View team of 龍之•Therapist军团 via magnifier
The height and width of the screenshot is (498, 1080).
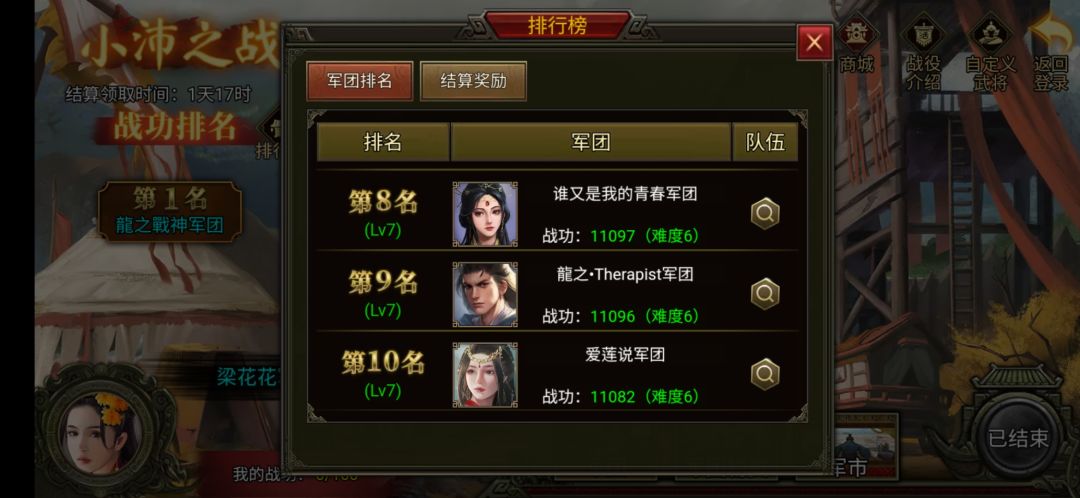(765, 294)
